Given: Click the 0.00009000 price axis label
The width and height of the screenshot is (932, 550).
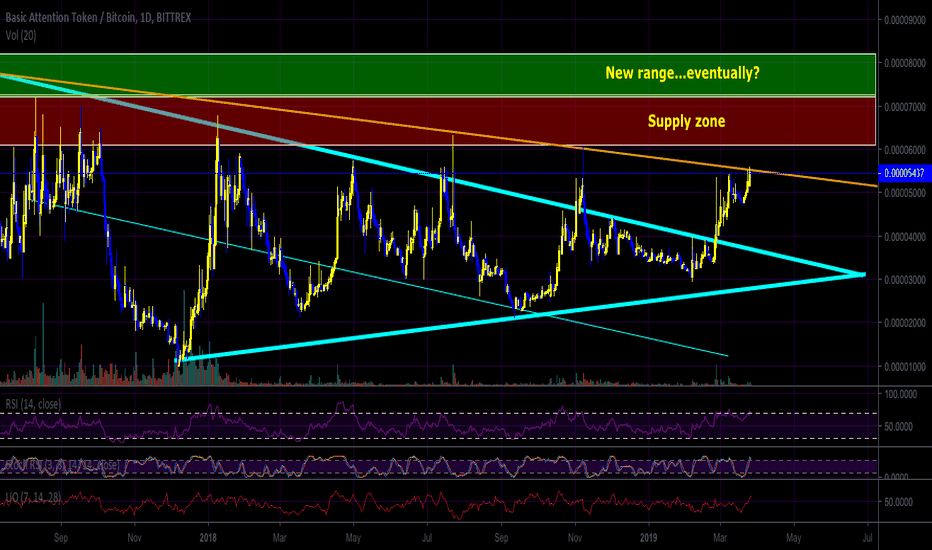Looking at the screenshot, I should (x=905, y=20).
